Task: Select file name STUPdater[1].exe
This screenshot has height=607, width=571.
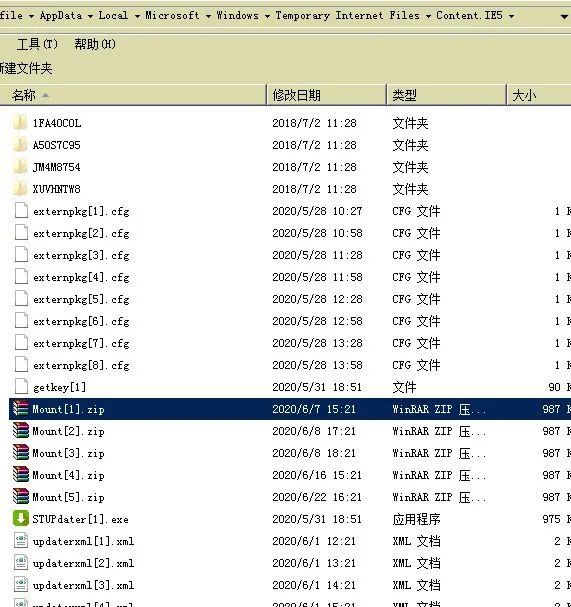Action: tap(81, 519)
